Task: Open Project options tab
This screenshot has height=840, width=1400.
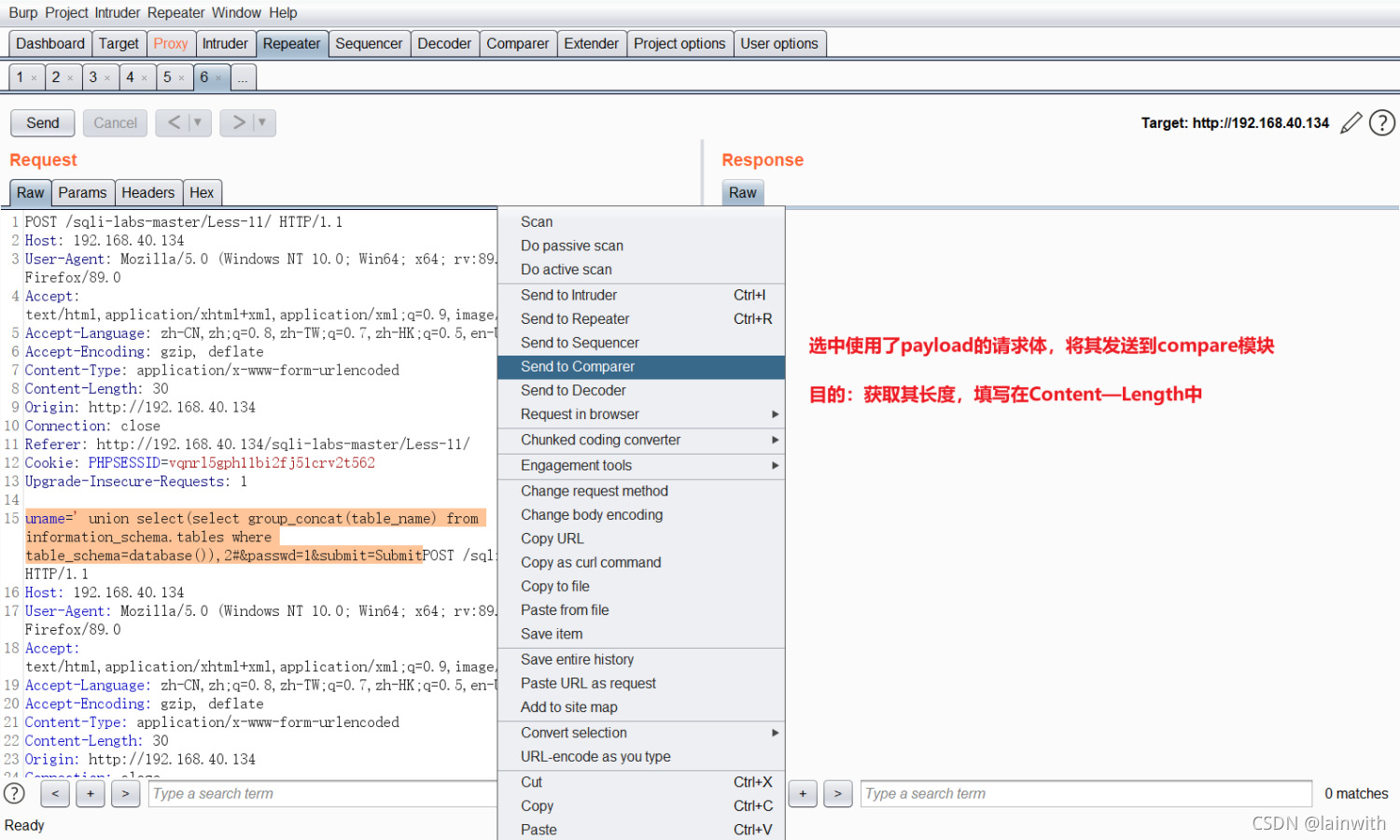Action: pos(679,44)
